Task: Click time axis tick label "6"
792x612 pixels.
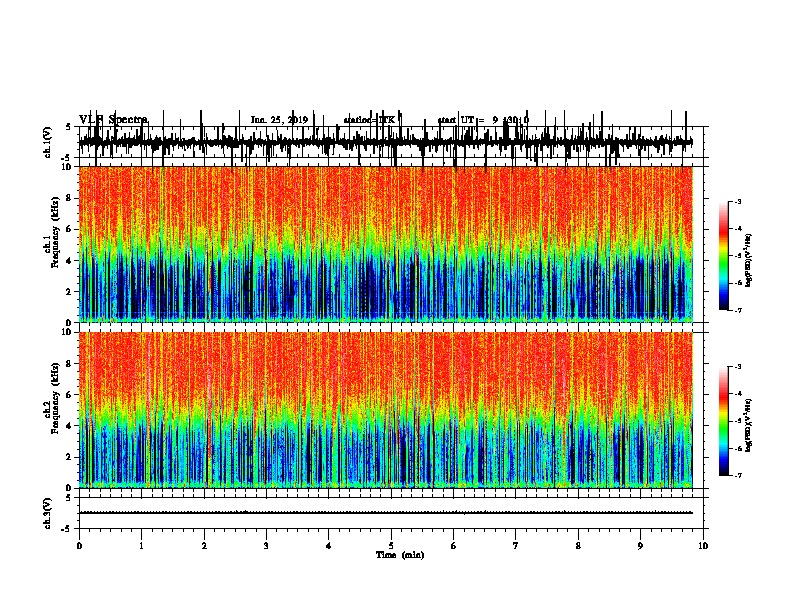Action: 454,546
